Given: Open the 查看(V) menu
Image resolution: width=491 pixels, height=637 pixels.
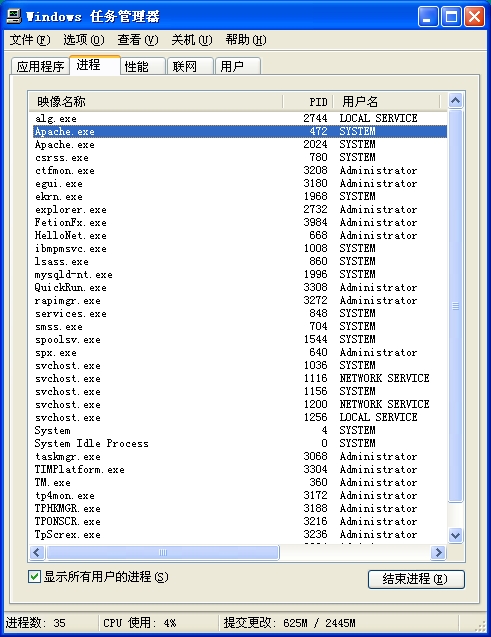Looking at the screenshot, I should (x=138, y=40).
